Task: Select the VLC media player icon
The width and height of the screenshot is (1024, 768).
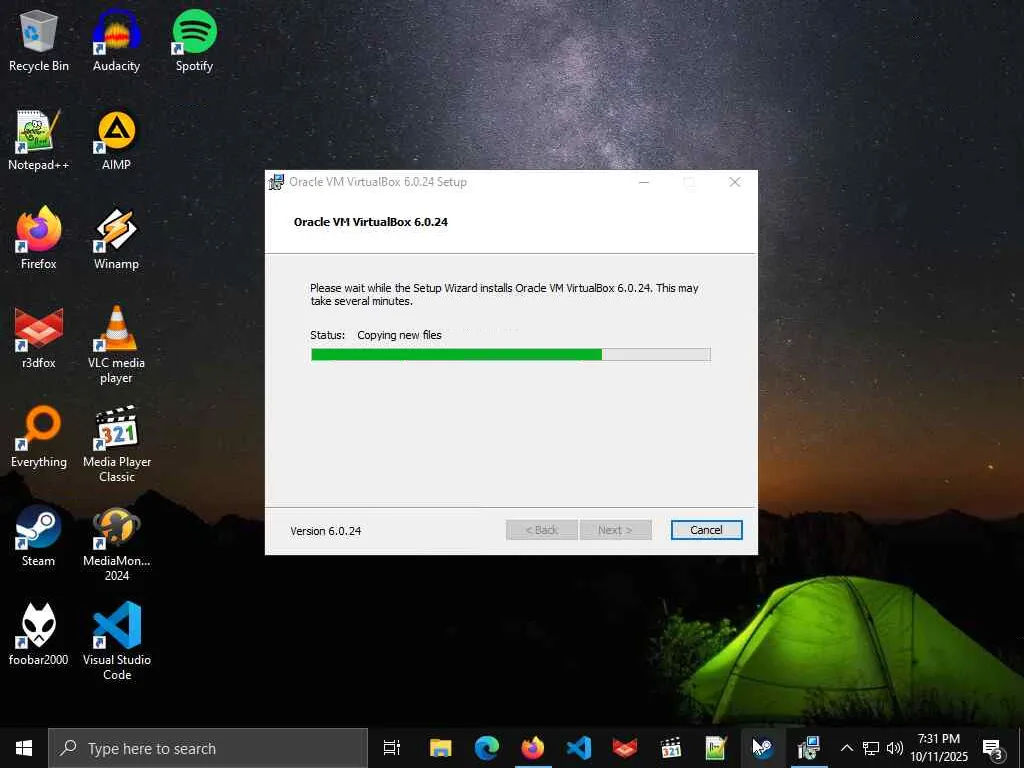Action: (x=116, y=345)
